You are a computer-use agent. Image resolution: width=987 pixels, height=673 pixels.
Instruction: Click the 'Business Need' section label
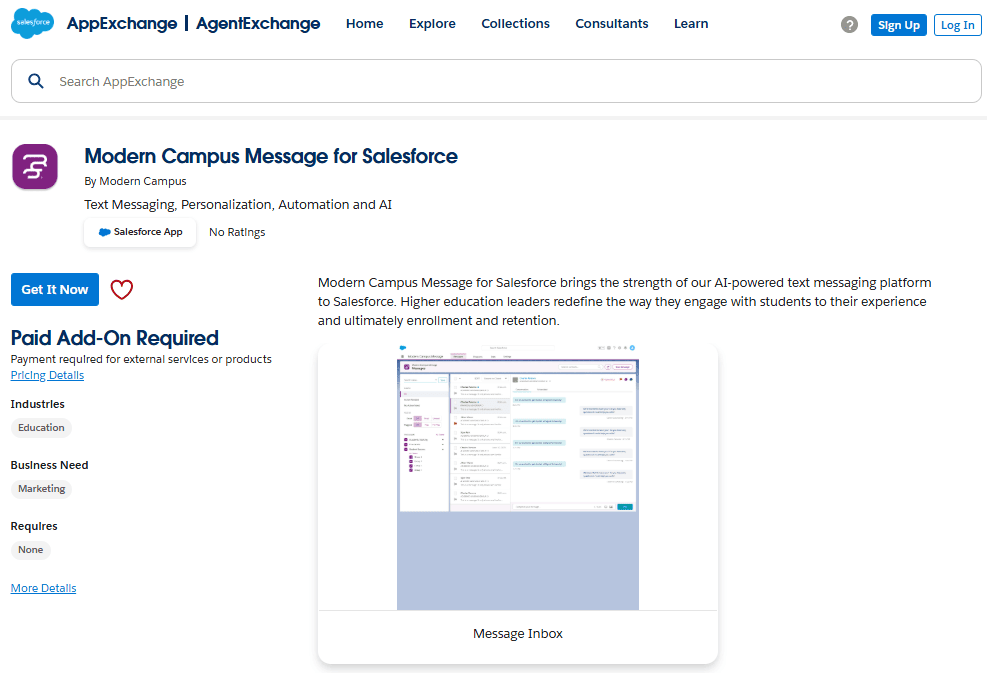[50, 465]
